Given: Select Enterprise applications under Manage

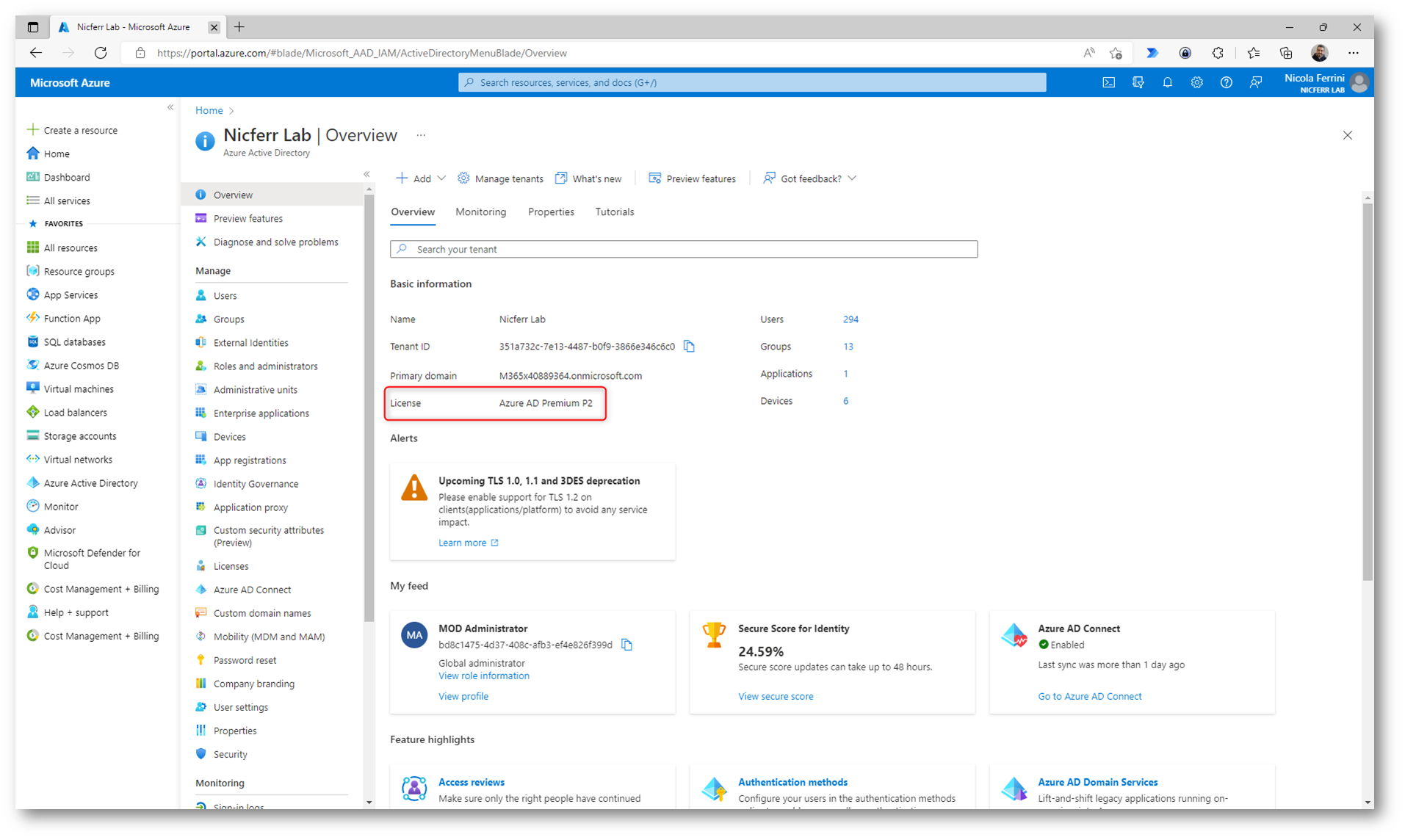Looking at the screenshot, I should [x=261, y=413].
